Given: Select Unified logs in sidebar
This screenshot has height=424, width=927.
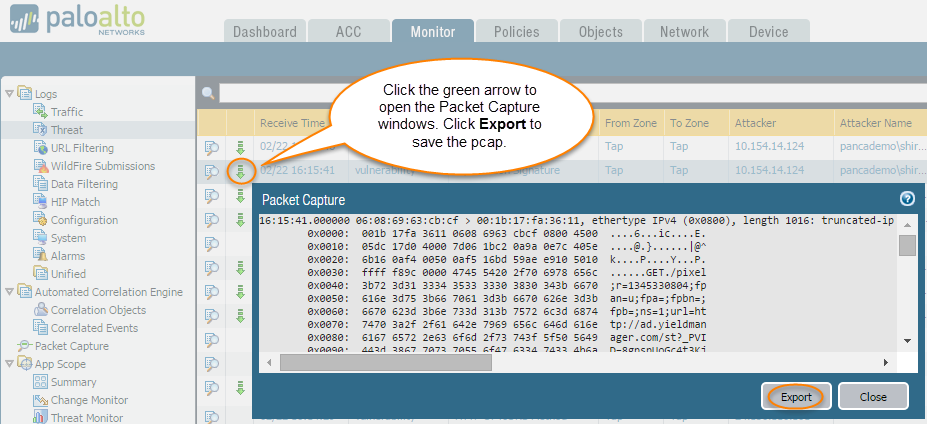Looking at the screenshot, I should pos(68,274).
